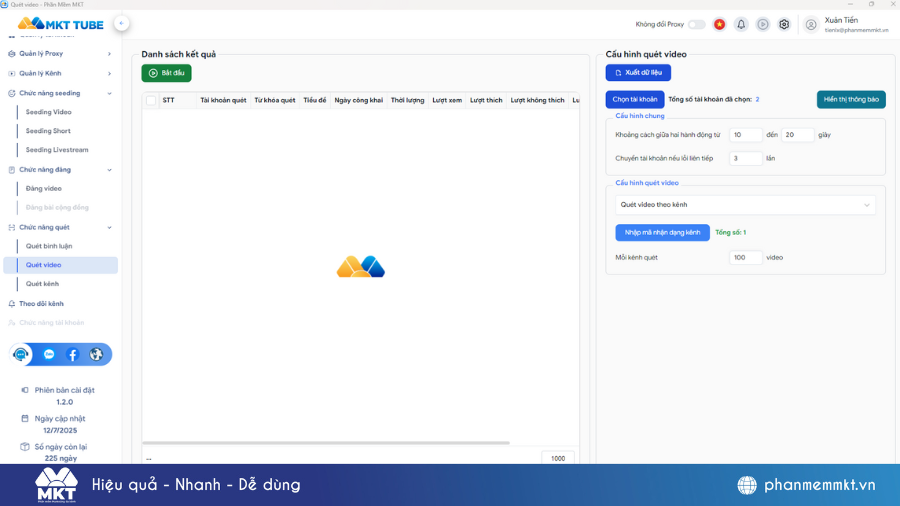This screenshot has height=506, width=900.
Task: Click the Xuất dữ liệu export button
Action: click(638, 73)
